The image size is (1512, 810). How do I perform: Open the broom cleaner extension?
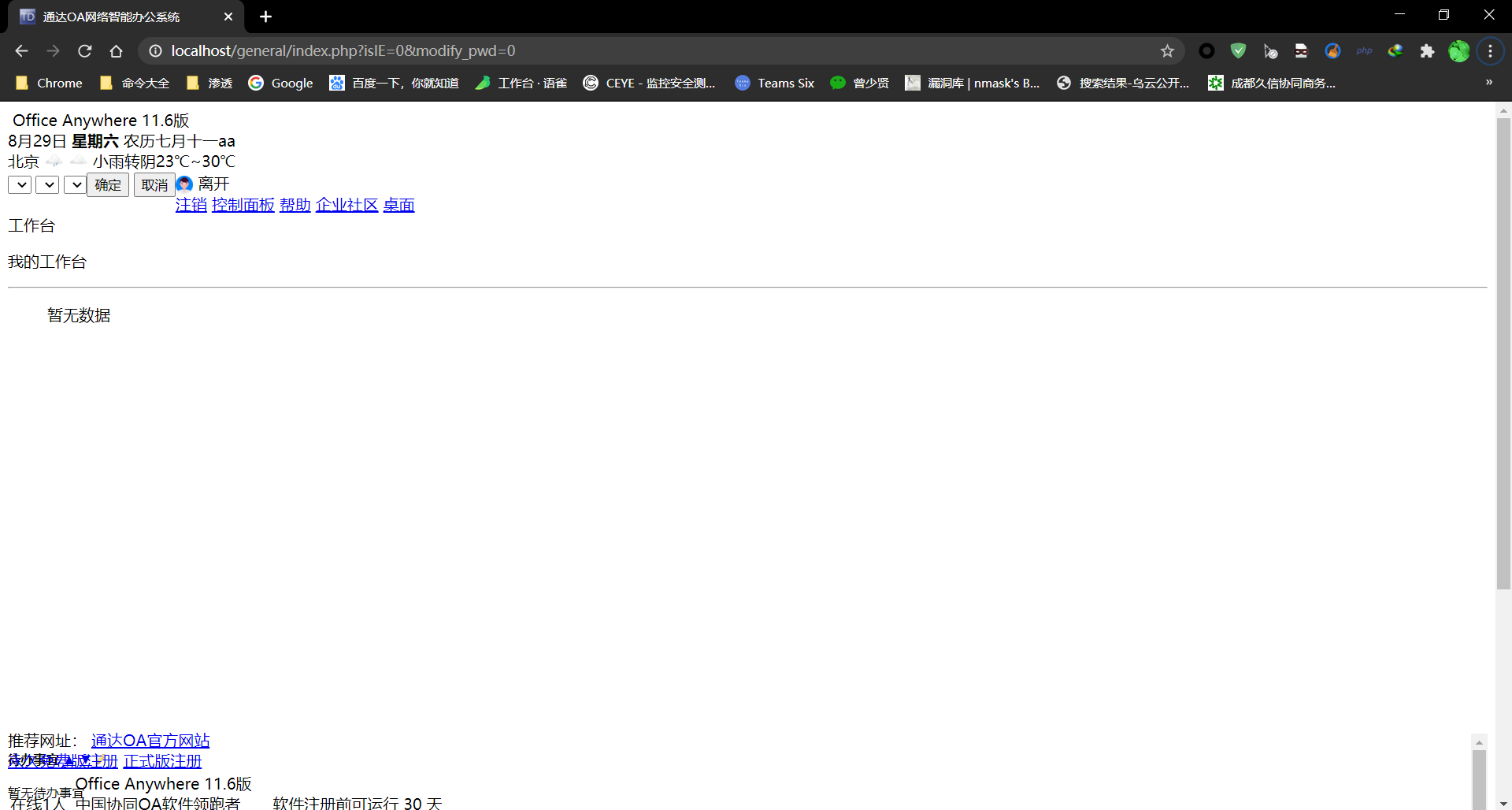coord(1332,51)
